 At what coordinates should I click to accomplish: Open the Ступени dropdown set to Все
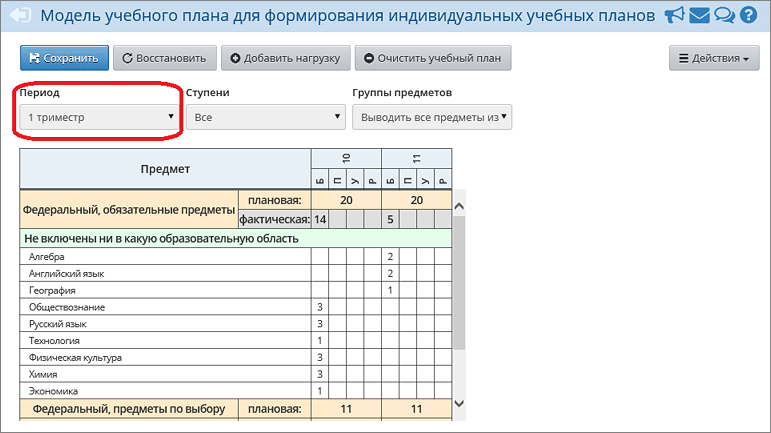[266, 117]
